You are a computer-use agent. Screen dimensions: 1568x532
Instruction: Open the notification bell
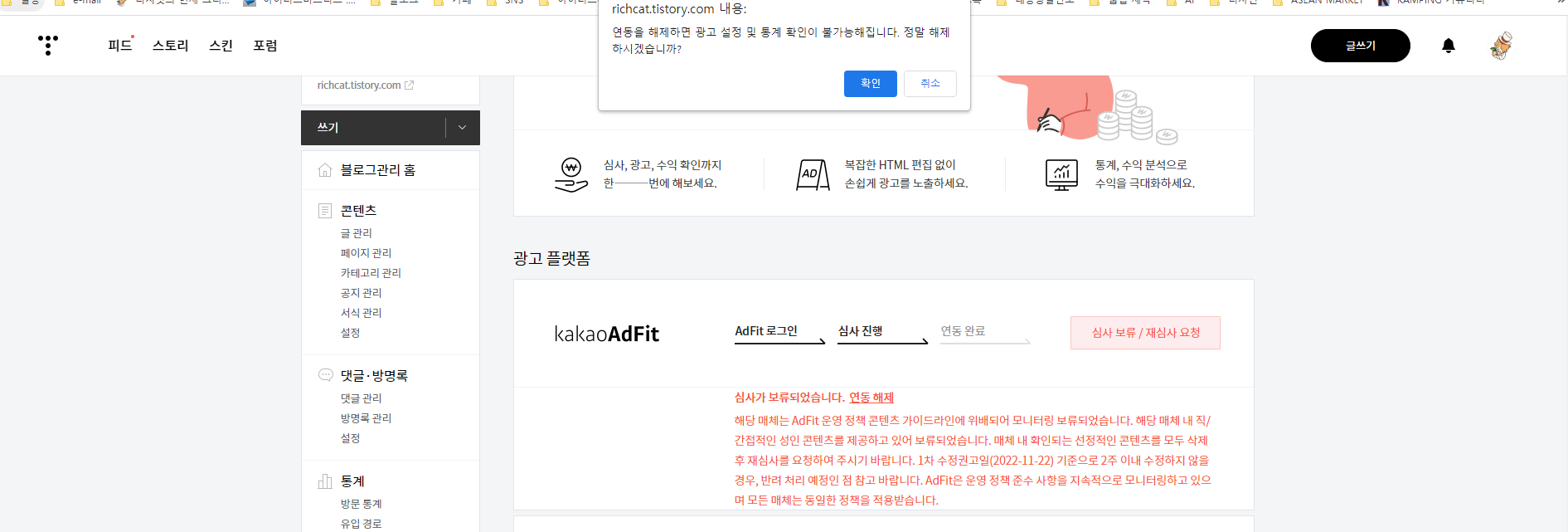tap(1449, 46)
